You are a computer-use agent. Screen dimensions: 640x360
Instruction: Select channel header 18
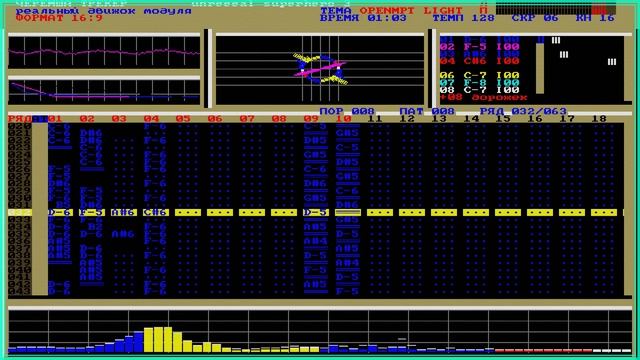coord(599,119)
